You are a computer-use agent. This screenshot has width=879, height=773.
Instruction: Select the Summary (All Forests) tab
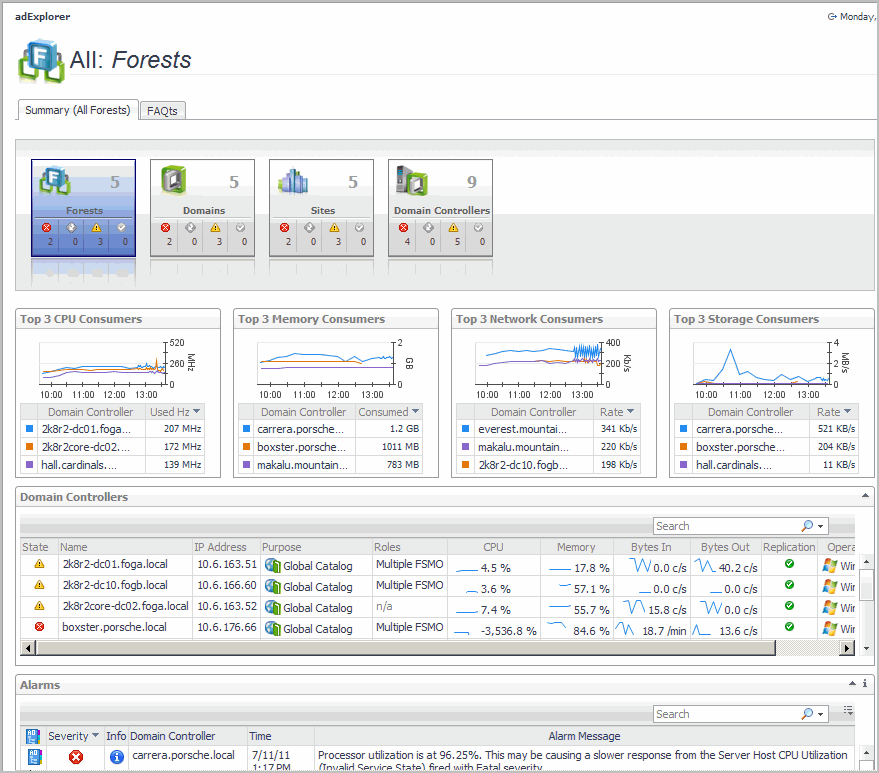point(78,110)
